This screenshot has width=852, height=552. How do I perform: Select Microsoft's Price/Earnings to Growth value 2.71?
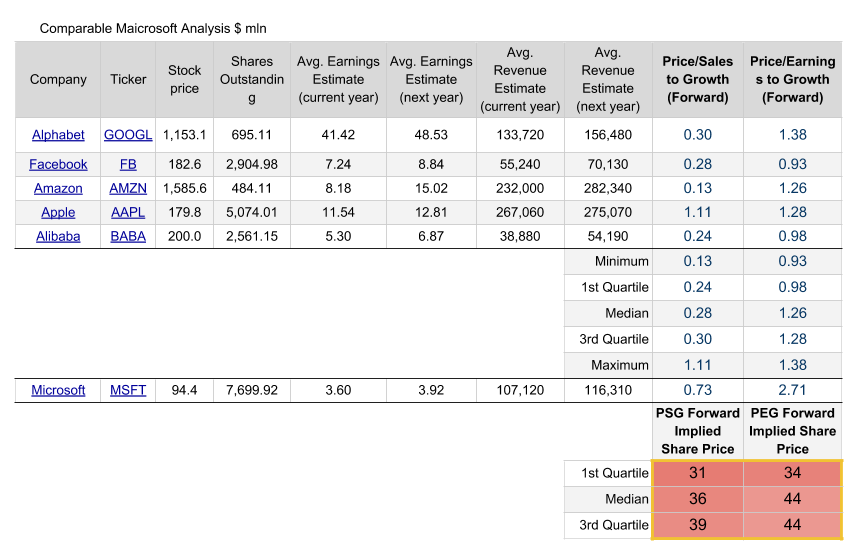pyautogui.click(x=792, y=390)
